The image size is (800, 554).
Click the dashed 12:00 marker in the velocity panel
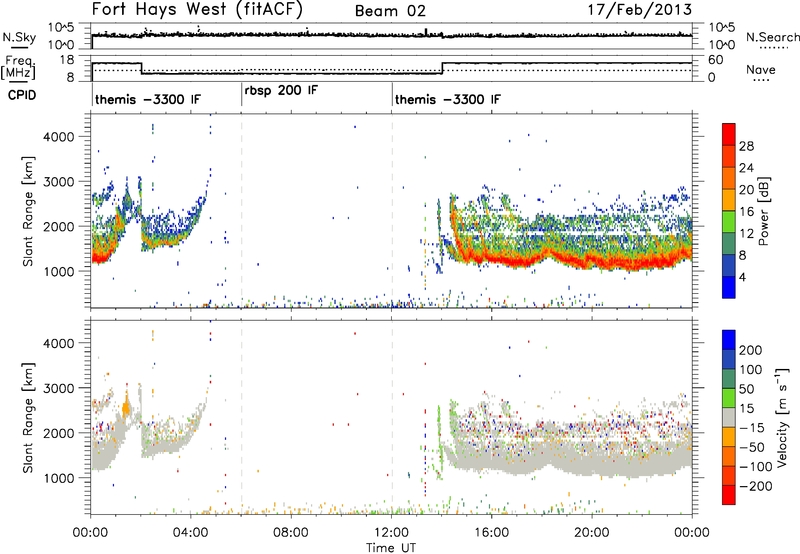(x=392, y=417)
